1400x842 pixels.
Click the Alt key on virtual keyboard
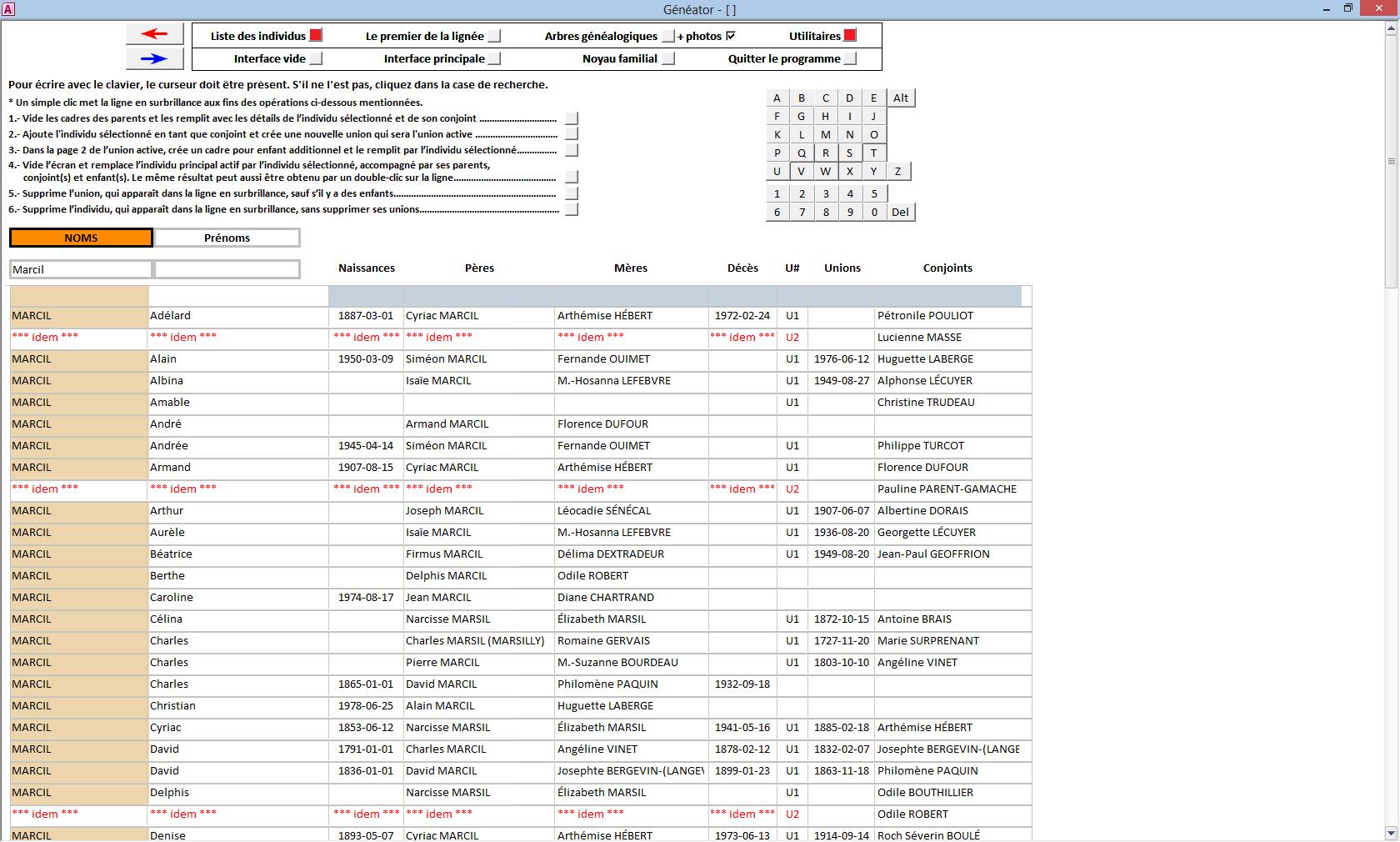[901, 98]
